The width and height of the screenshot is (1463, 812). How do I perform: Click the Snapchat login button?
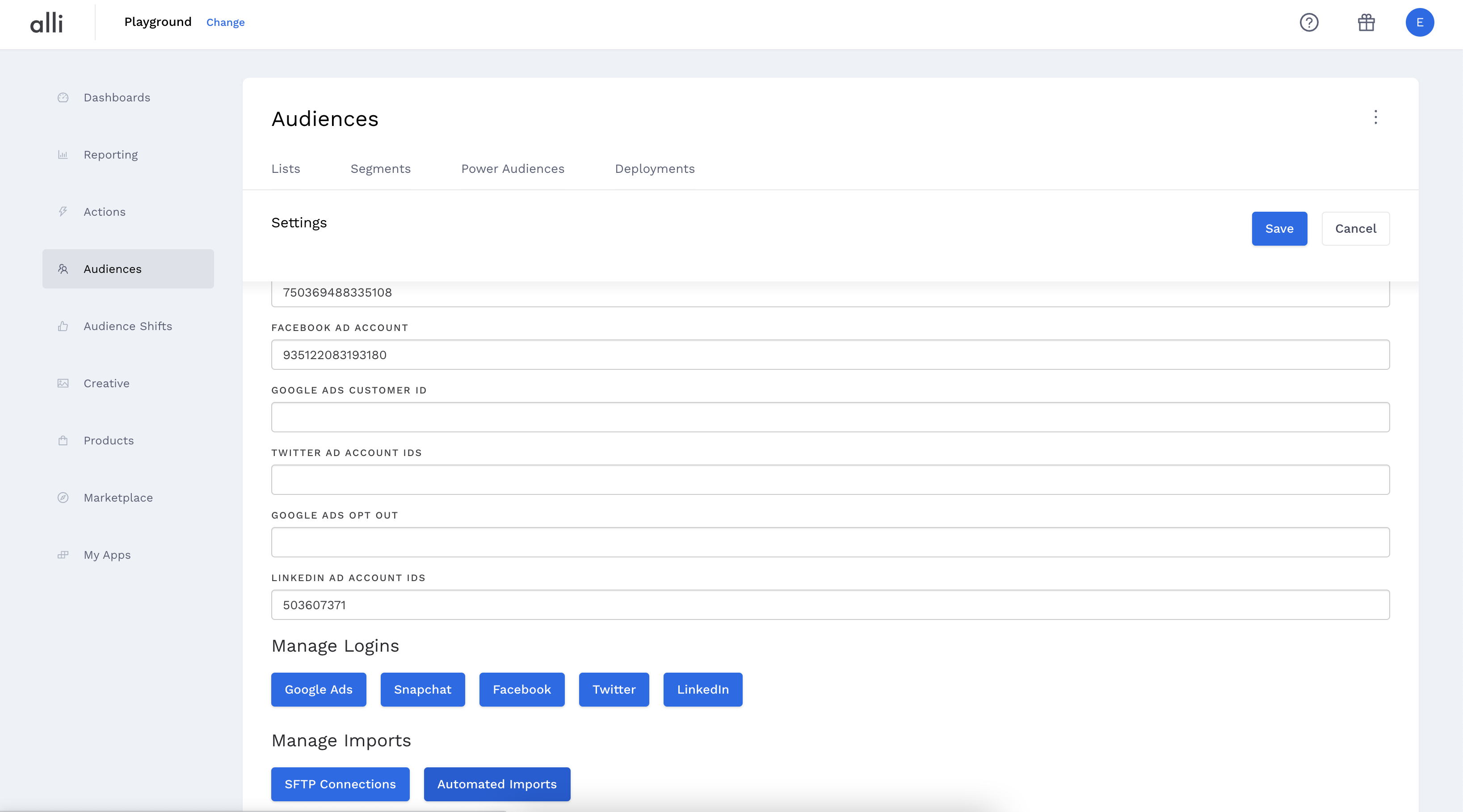pyautogui.click(x=423, y=689)
